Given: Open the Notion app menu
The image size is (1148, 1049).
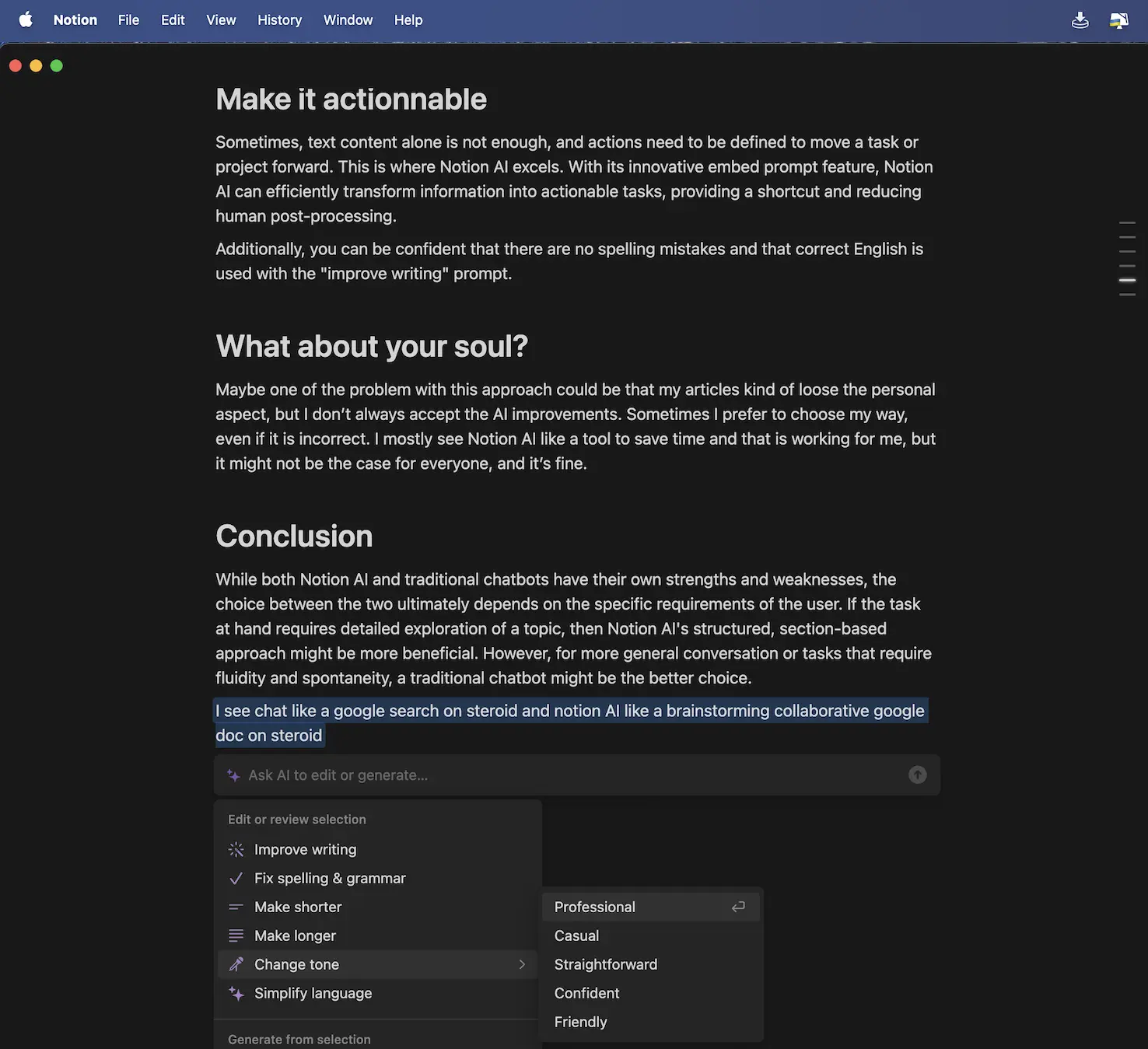Looking at the screenshot, I should [x=75, y=19].
